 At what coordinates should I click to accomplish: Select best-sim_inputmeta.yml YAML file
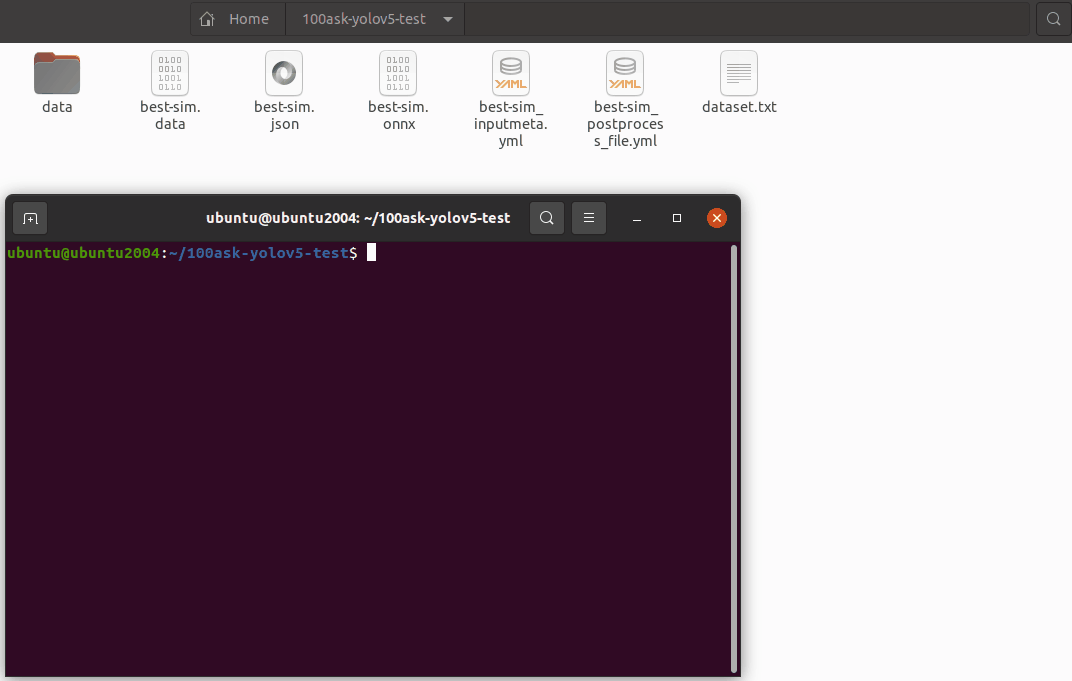511,74
